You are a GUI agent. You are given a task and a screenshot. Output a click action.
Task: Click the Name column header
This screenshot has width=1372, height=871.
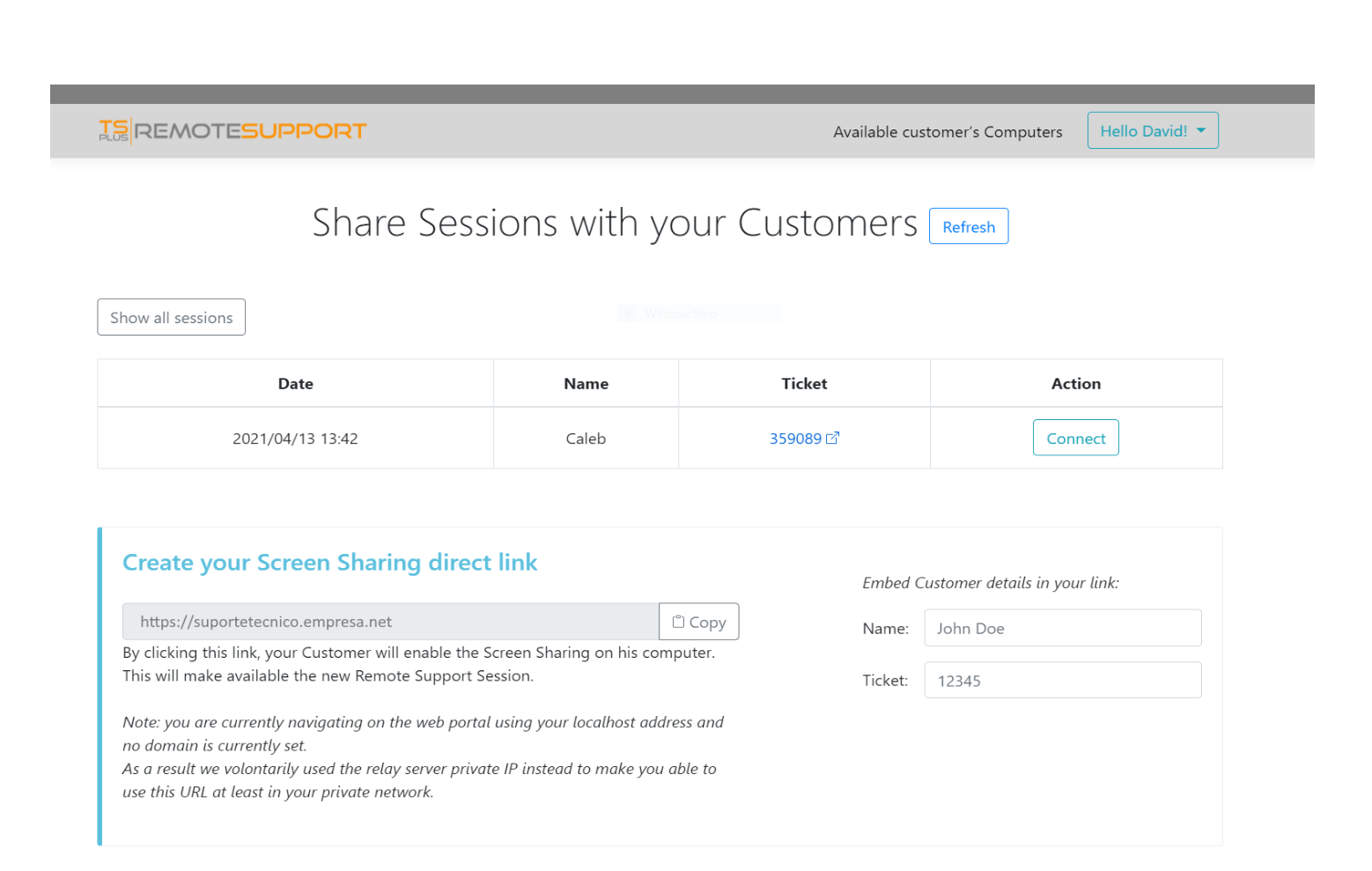(586, 384)
